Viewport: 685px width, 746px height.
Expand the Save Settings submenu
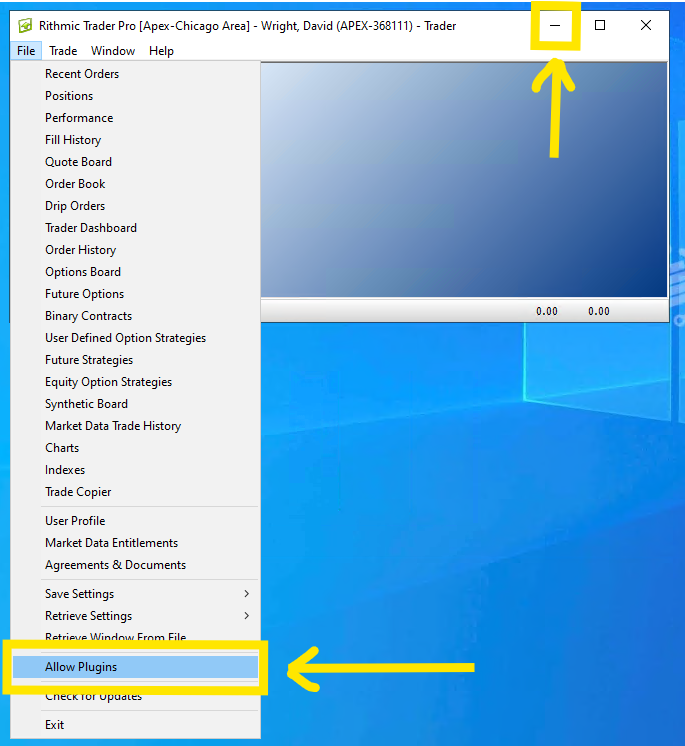[x=136, y=594]
